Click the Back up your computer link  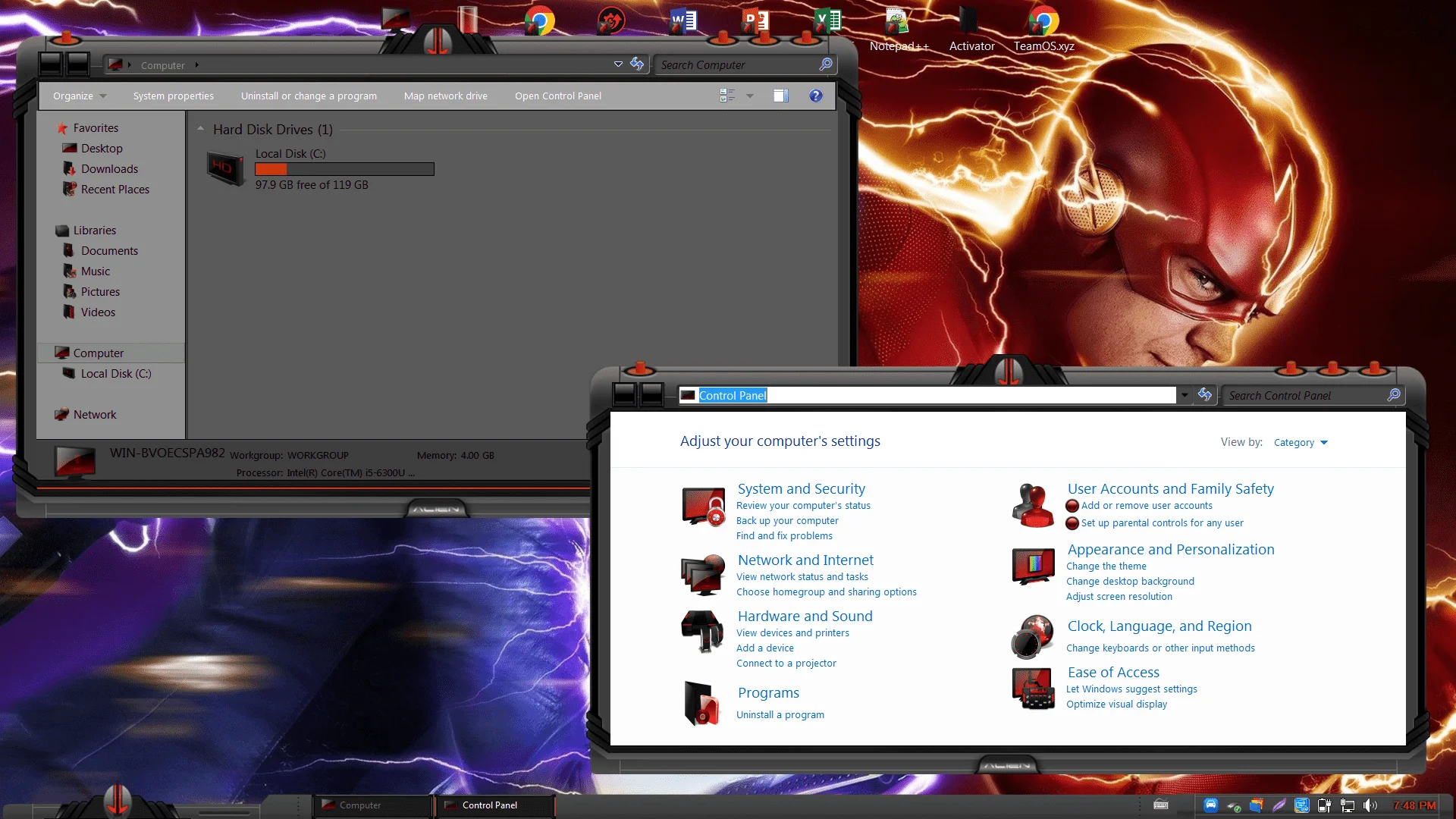787,520
